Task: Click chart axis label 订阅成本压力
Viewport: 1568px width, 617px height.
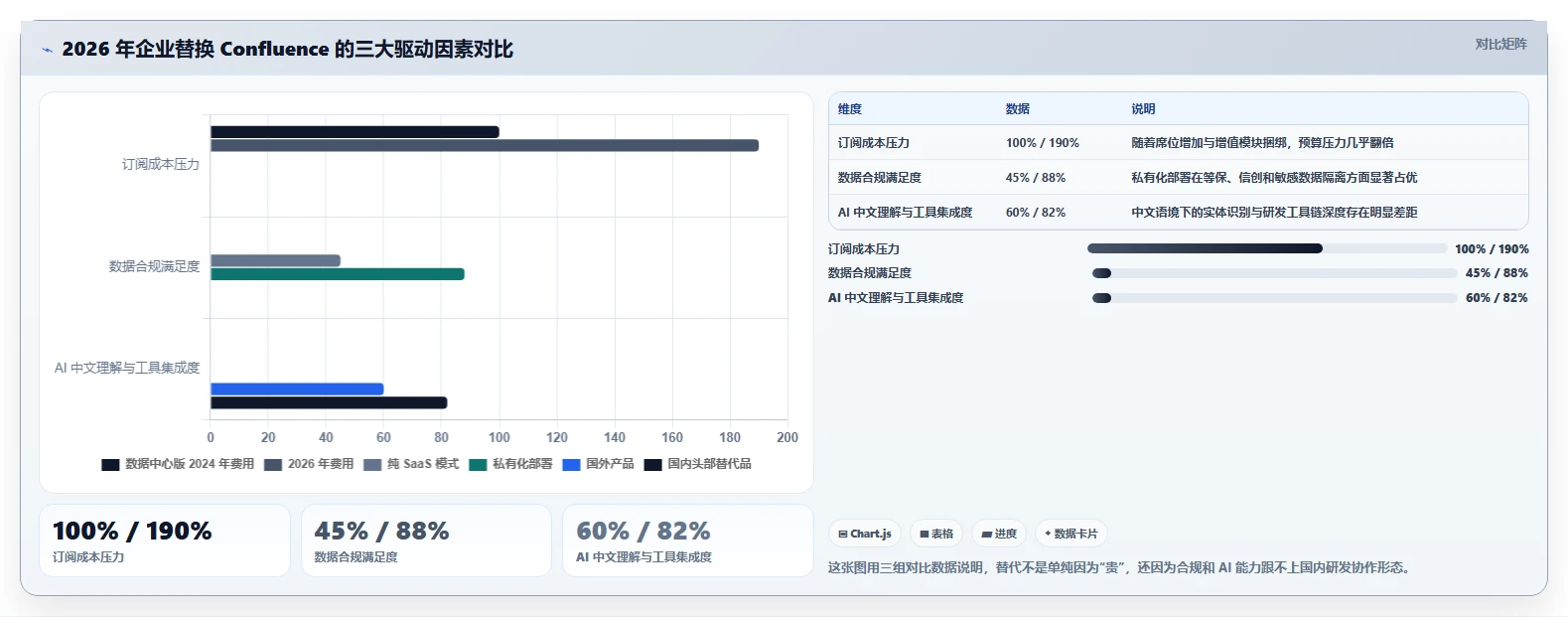Action: pos(161,165)
